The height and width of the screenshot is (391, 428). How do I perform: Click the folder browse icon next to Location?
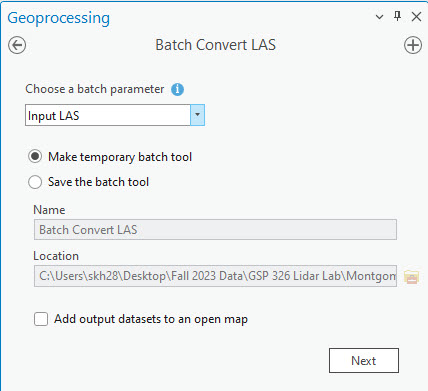[x=411, y=277]
